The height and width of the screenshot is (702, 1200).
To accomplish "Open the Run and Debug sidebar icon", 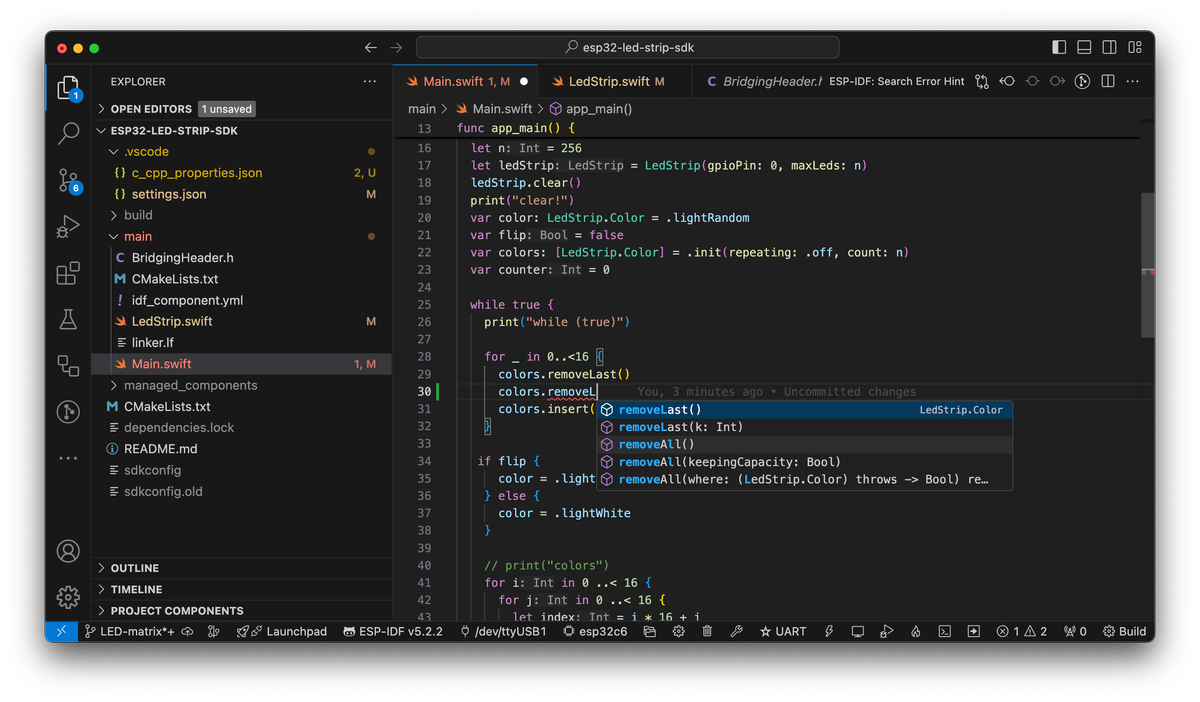I will click(68, 227).
